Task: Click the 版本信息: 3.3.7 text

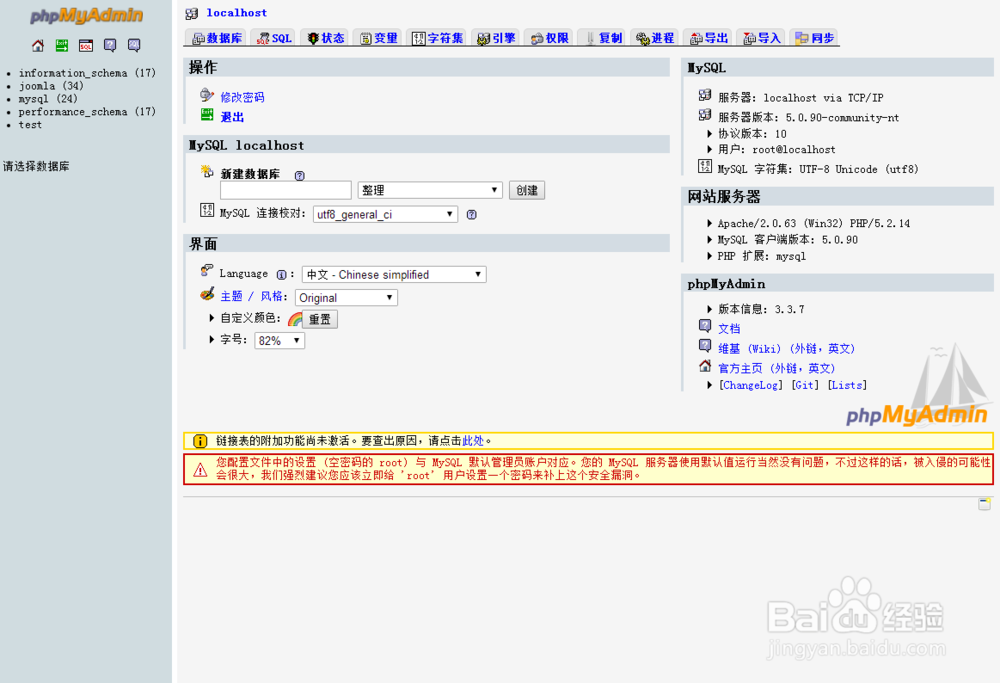Action: pos(761,309)
